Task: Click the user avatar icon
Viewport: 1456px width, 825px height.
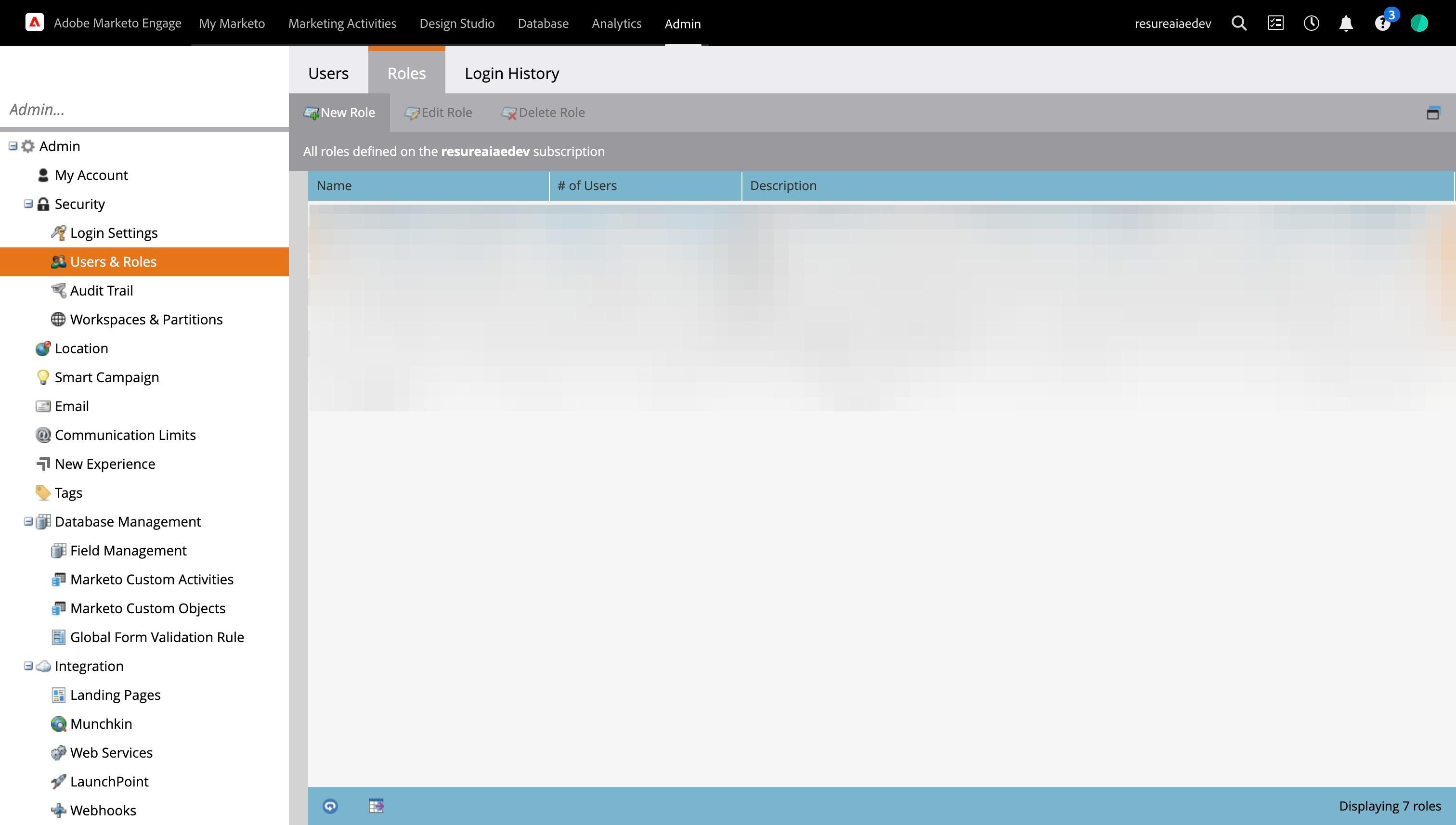Action: [1418, 23]
